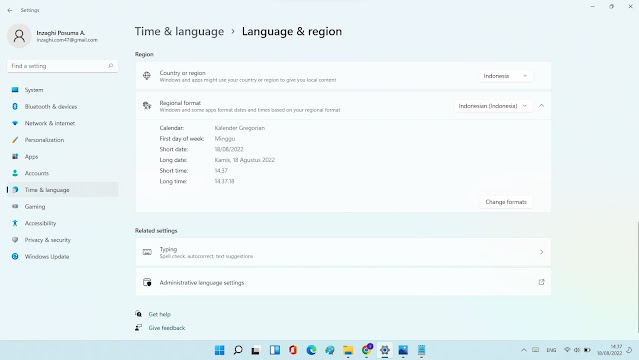Launch Microsoft Edge from the taskbar
Screen dimensions: 639x360
point(311,350)
